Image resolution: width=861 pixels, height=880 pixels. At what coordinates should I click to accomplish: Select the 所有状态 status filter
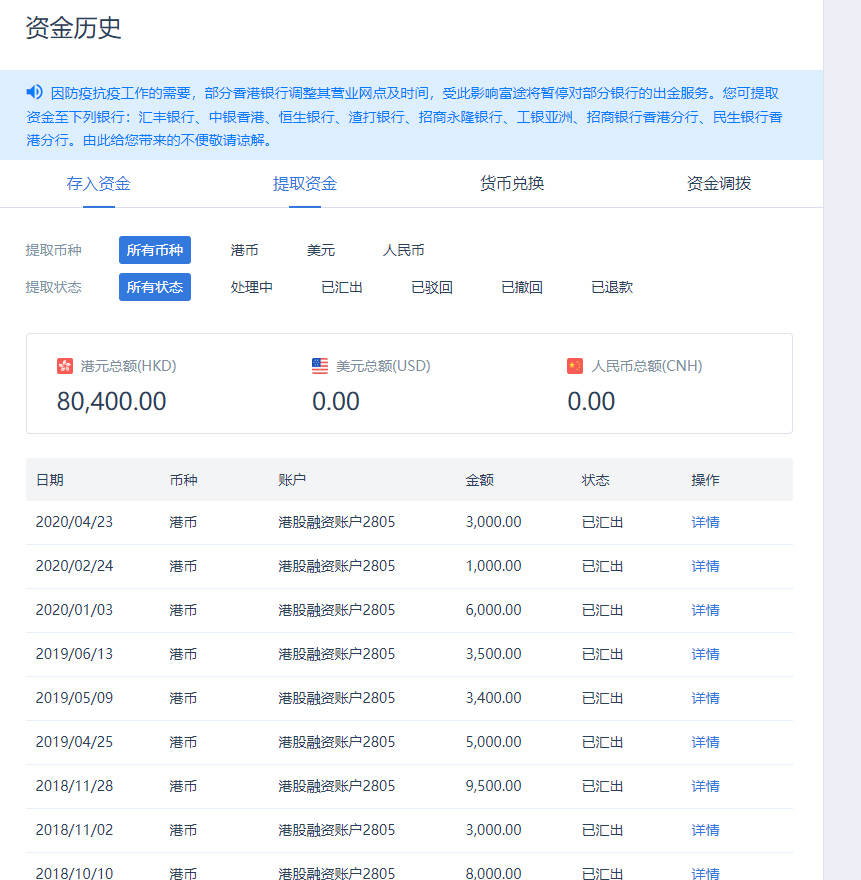pyautogui.click(x=155, y=287)
